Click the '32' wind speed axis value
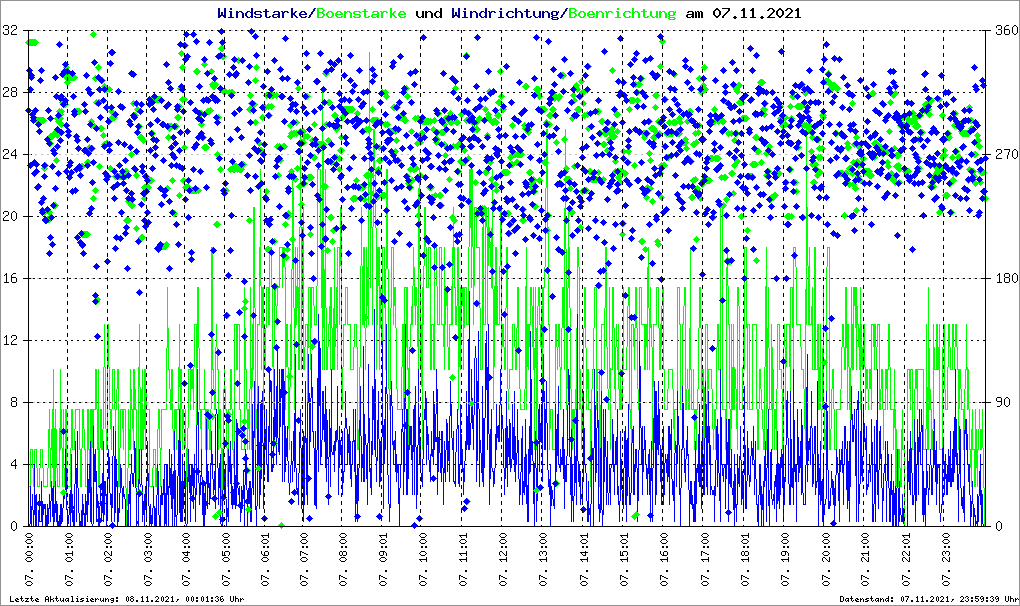 [x=10, y=31]
